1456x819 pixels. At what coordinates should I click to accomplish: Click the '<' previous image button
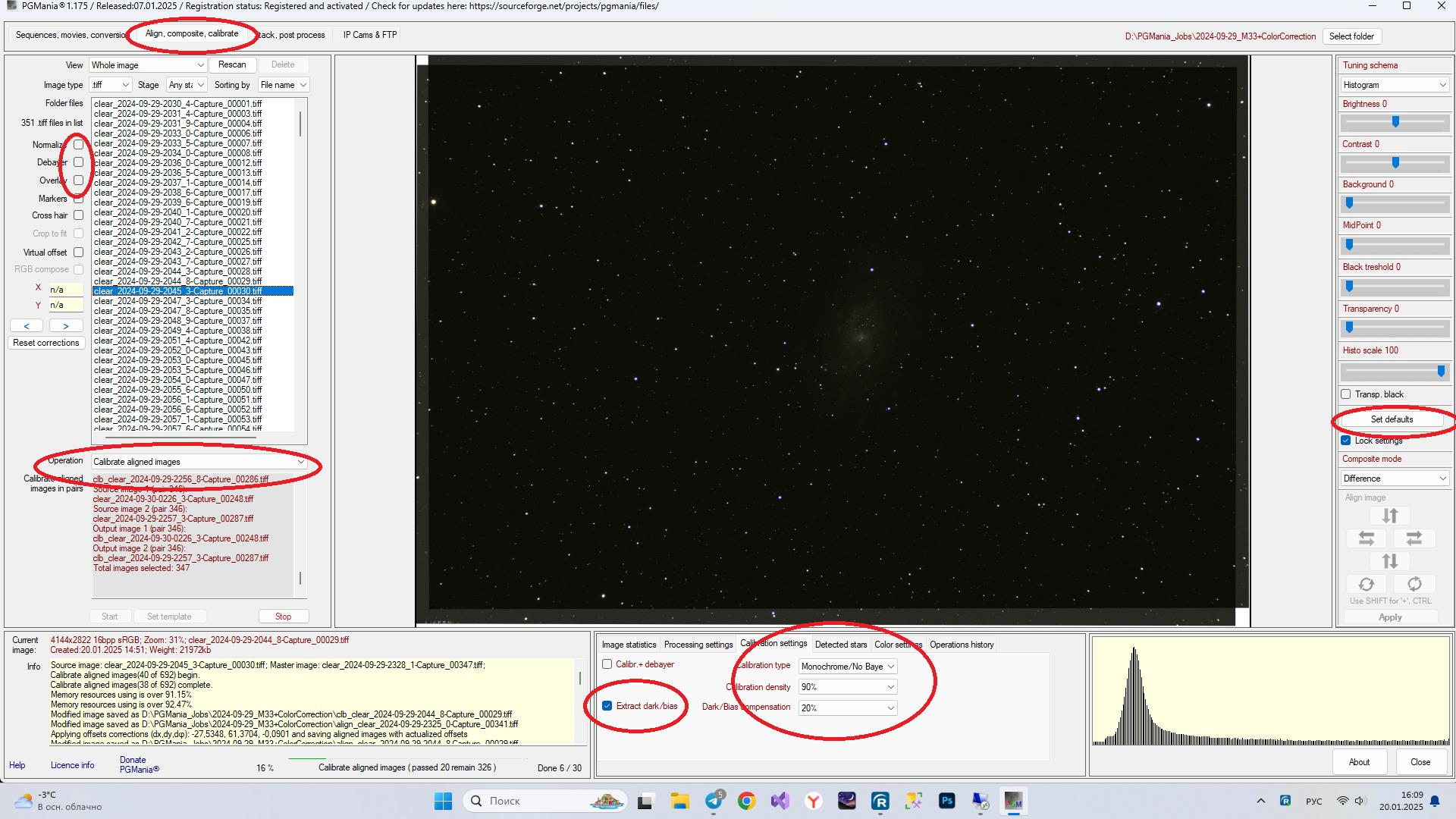click(x=27, y=326)
